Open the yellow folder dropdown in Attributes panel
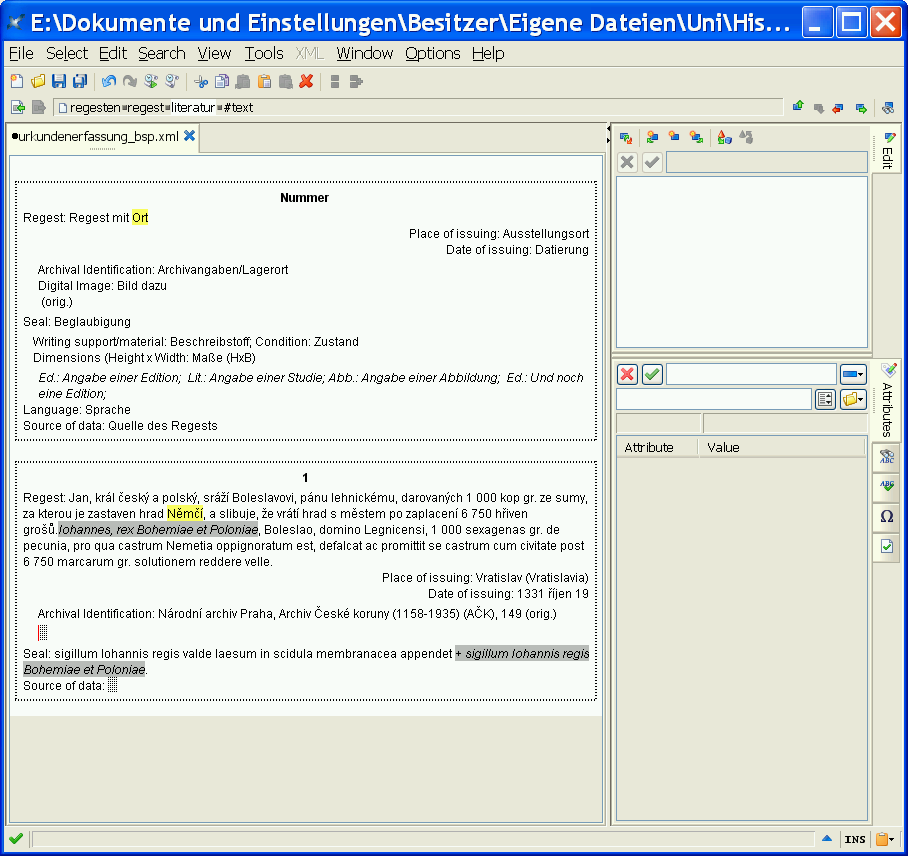 (853, 399)
